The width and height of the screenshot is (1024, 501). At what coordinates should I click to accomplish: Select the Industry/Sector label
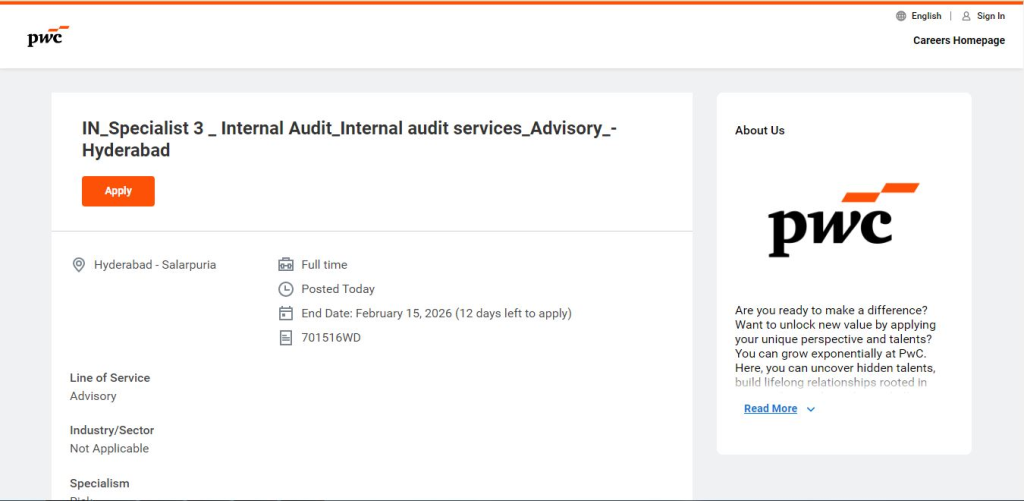(112, 430)
